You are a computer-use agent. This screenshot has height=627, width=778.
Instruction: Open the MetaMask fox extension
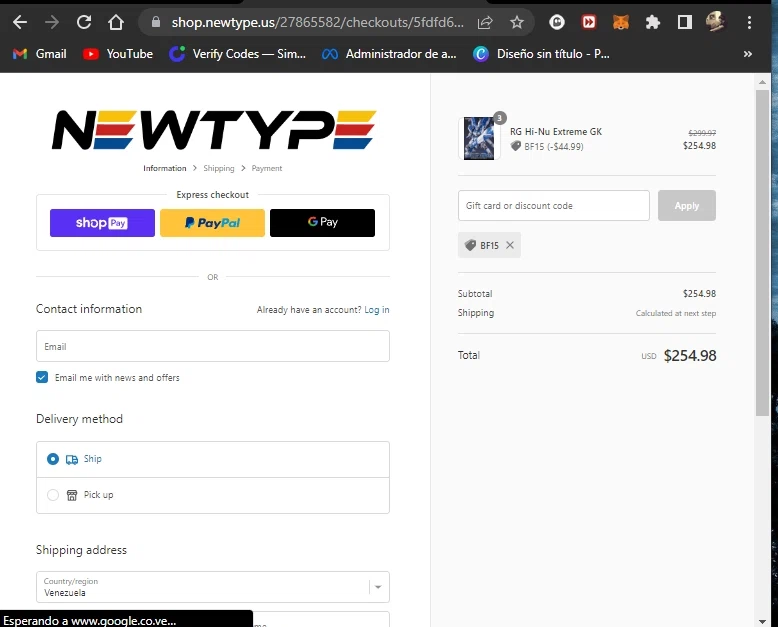click(621, 22)
